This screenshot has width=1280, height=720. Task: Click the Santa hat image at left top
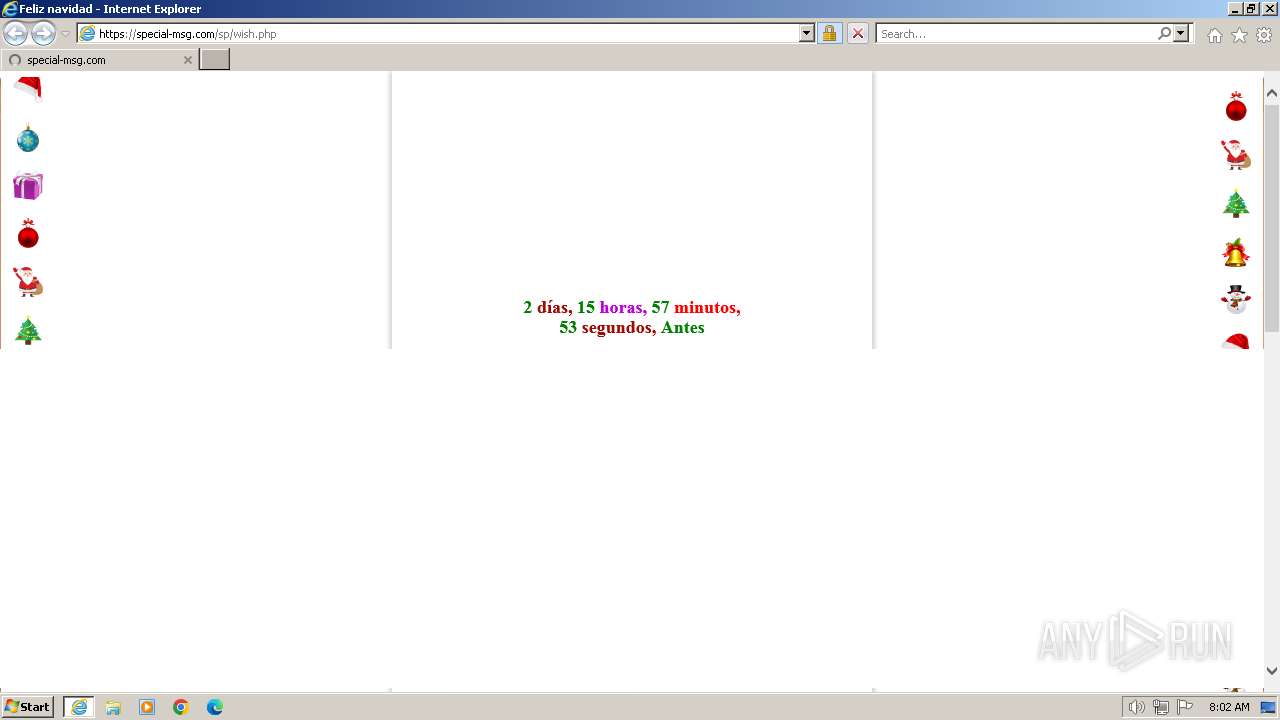28,88
